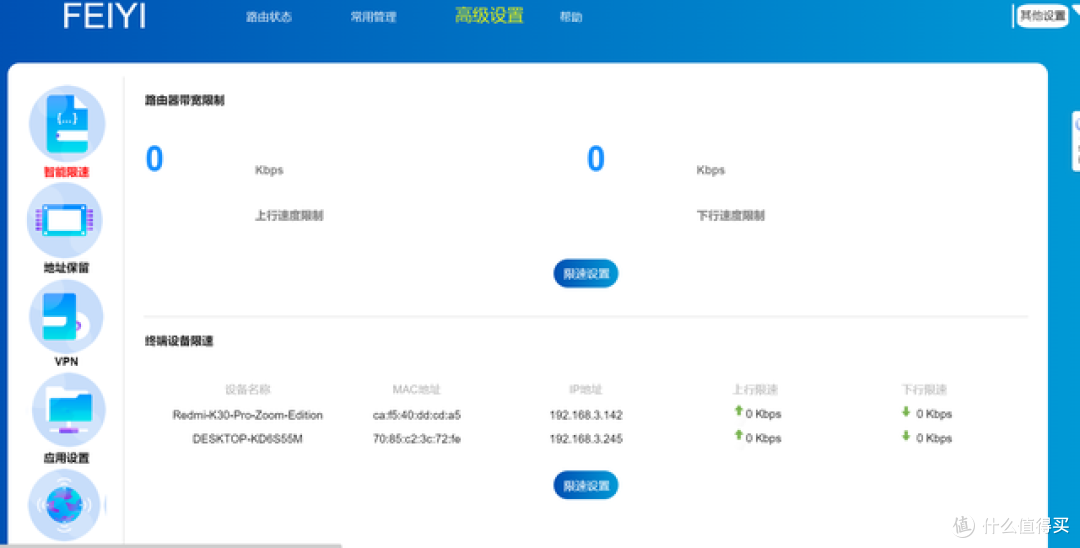Viewport: 1080px width, 548px height.
Task: Click the 路由器带宽限制 heading
Action: click(x=185, y=101)
